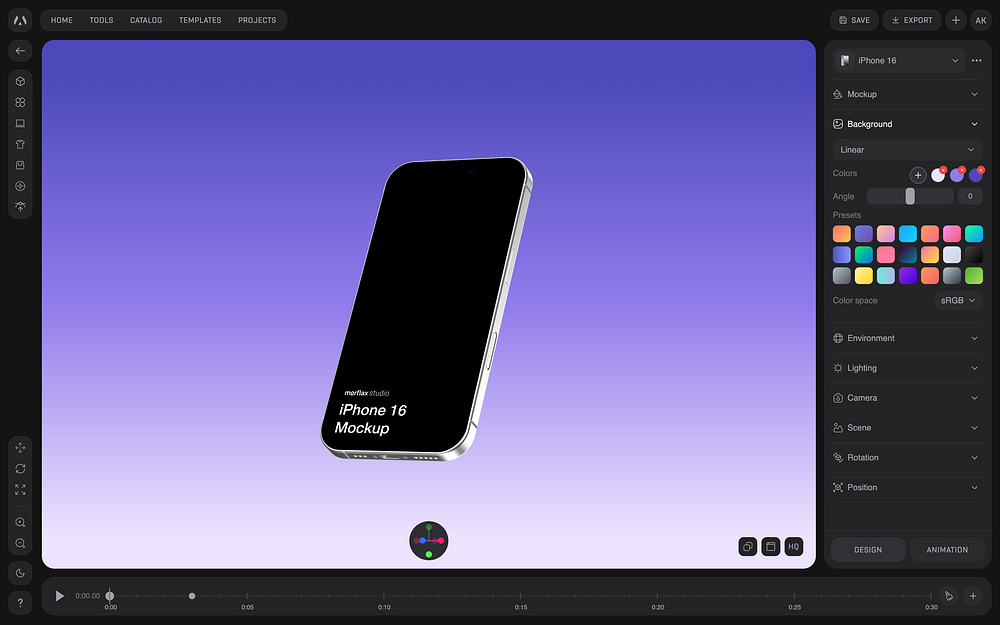Click the cursor icon on timeline right

pyautogui.click(x=949, y=596)
